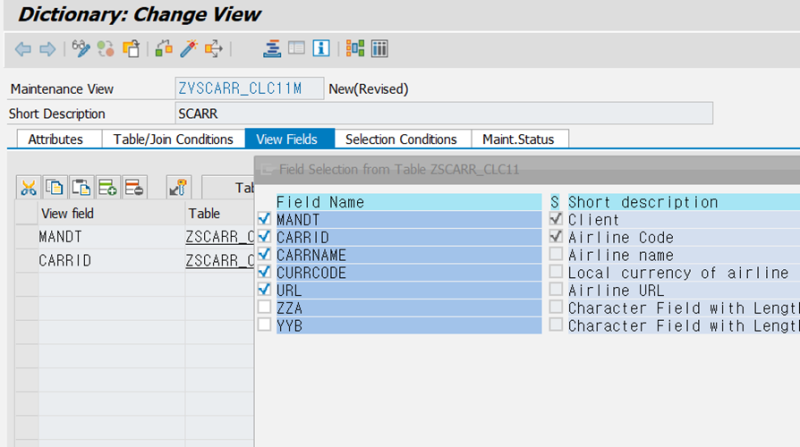Uncheck the MANDT field checkbox
The image size is (800, 447).
click(264, 219)
